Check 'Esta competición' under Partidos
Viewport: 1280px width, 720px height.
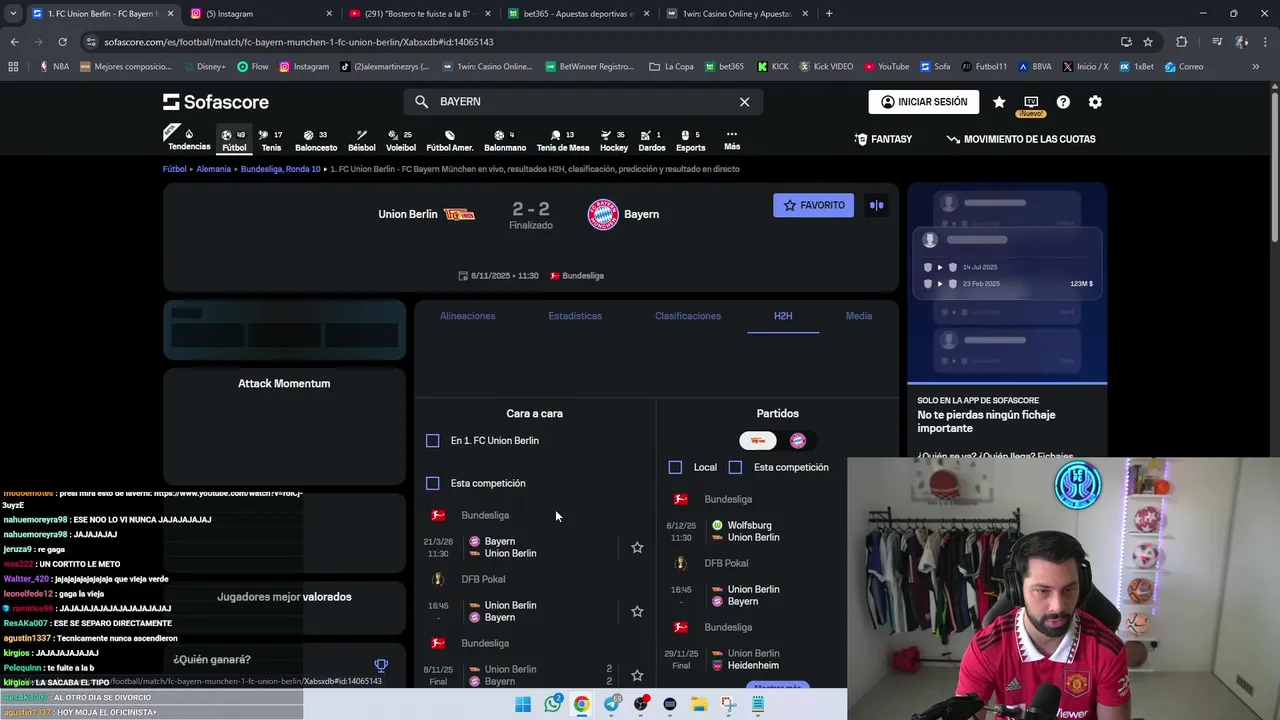point(735,467)
